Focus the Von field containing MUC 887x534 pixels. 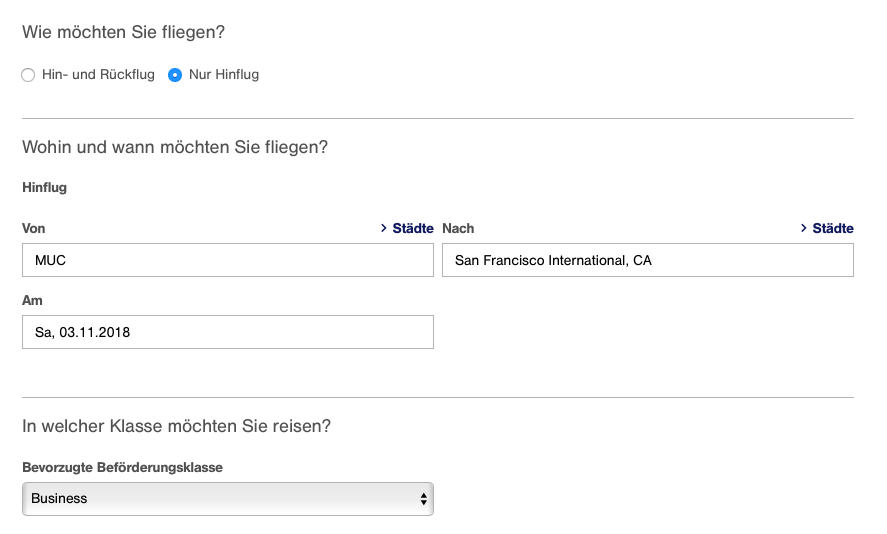227,261
